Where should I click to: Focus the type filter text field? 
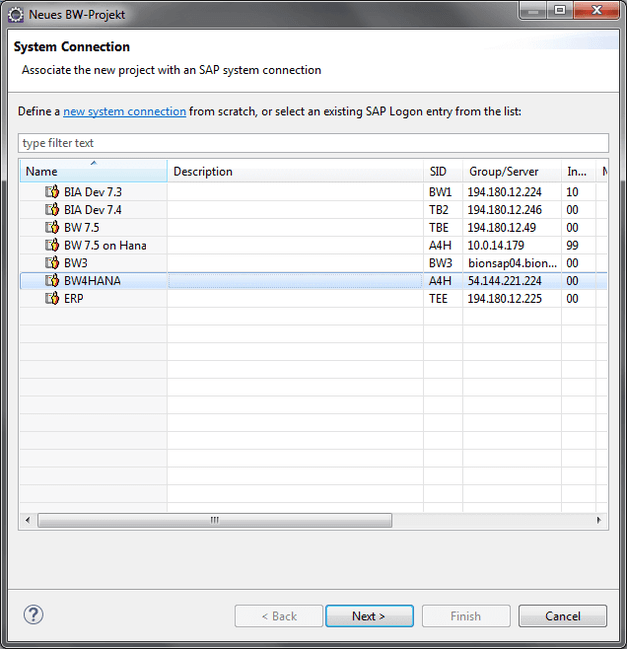(x=313, y=143)
